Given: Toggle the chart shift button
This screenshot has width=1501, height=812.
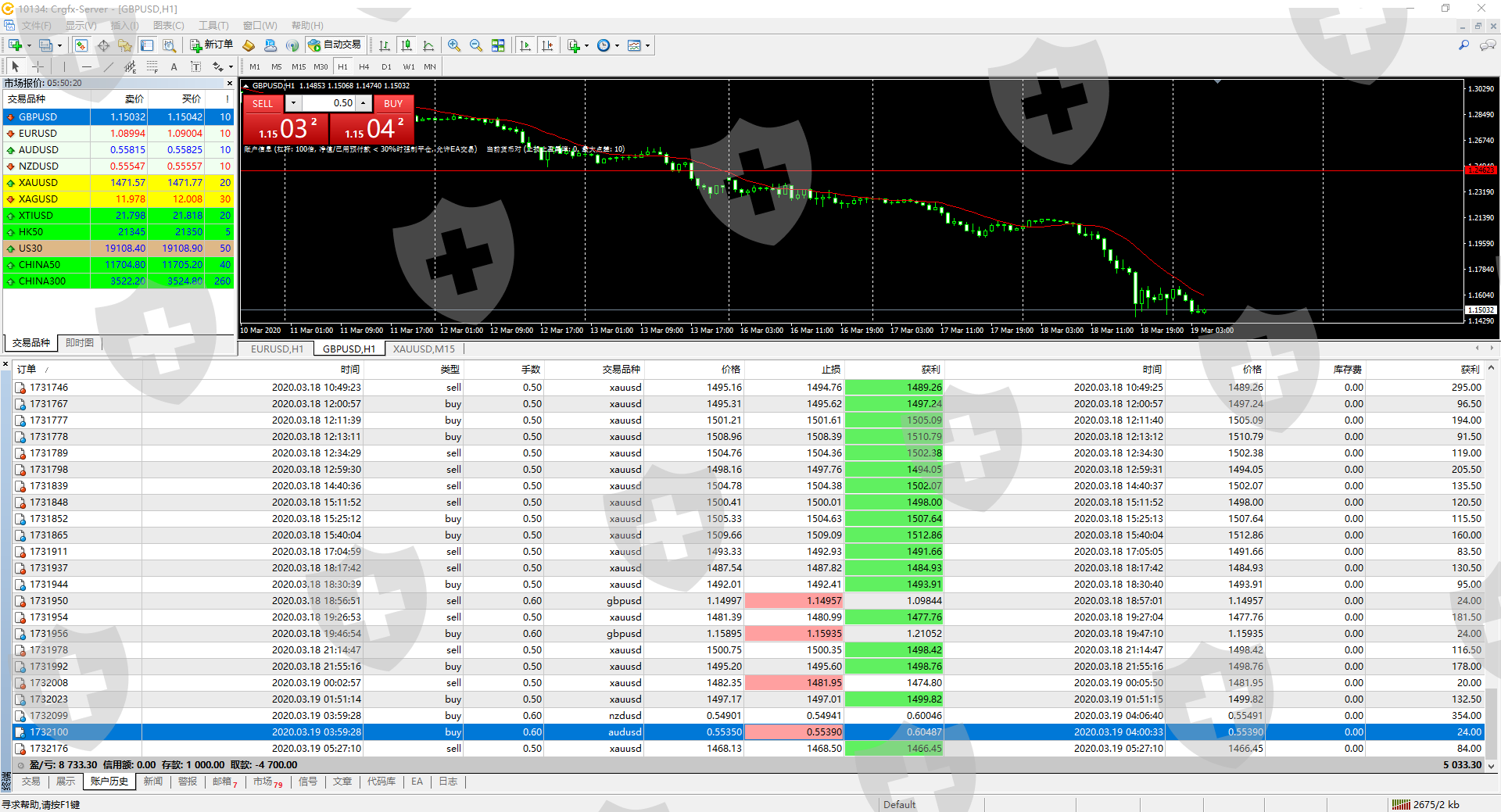Looking at the screenshot, I should (x=547, y=45).
